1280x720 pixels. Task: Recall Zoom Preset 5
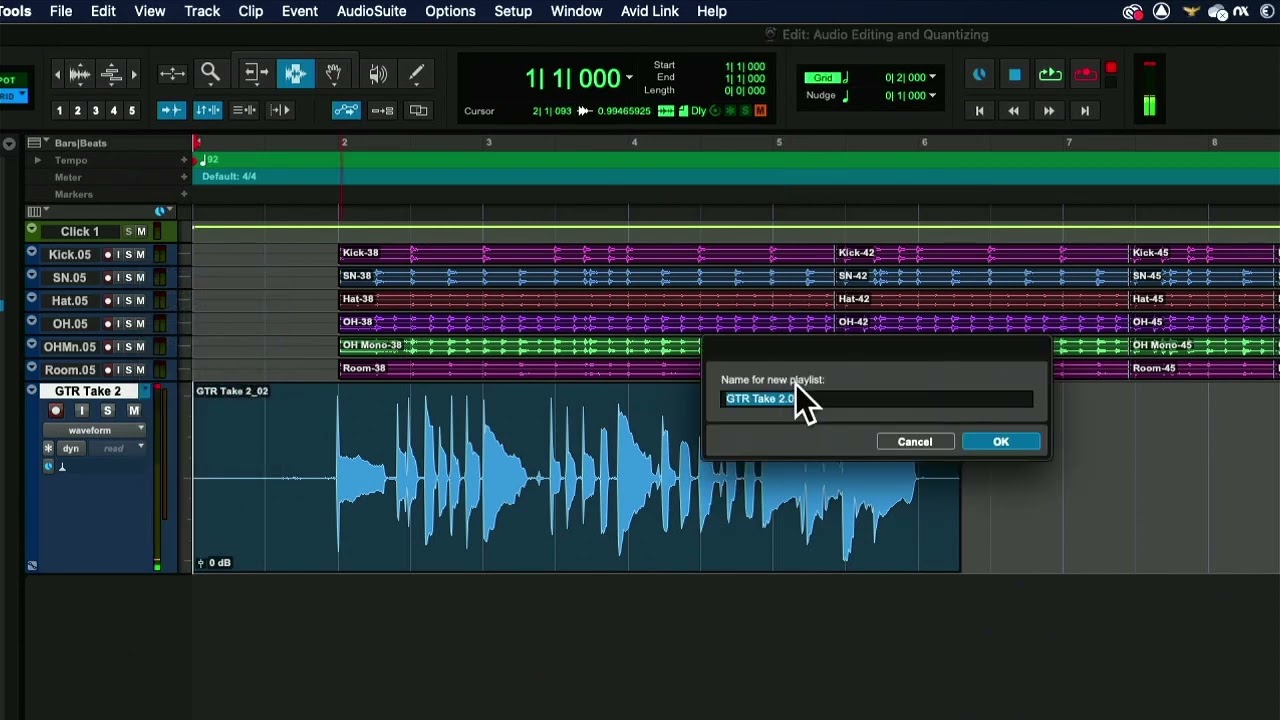tap(131, 111)
